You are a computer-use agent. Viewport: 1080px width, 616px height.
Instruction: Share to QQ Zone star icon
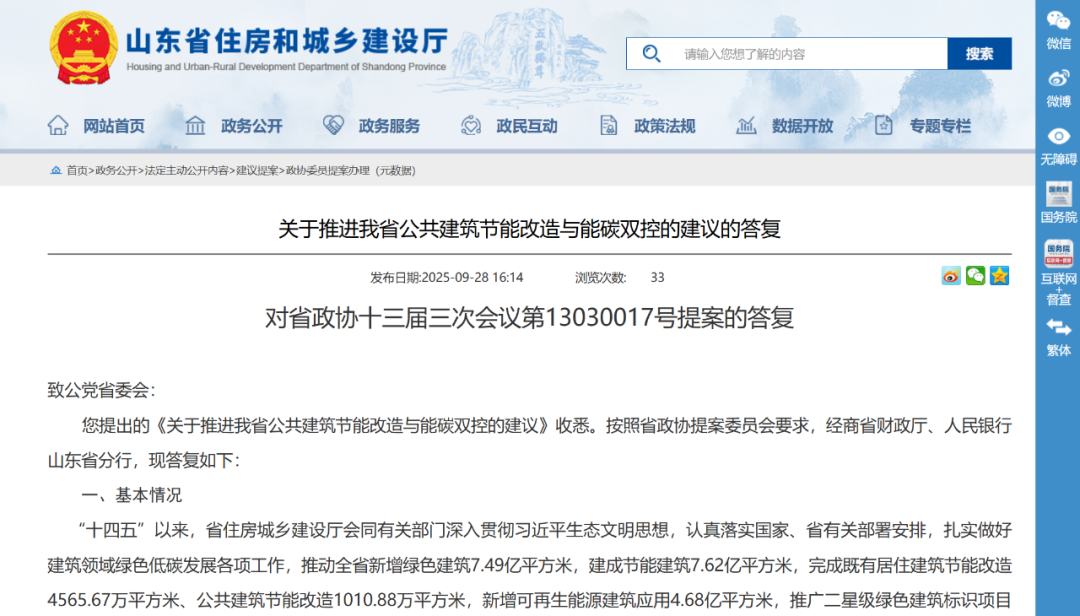pos(999,276)
